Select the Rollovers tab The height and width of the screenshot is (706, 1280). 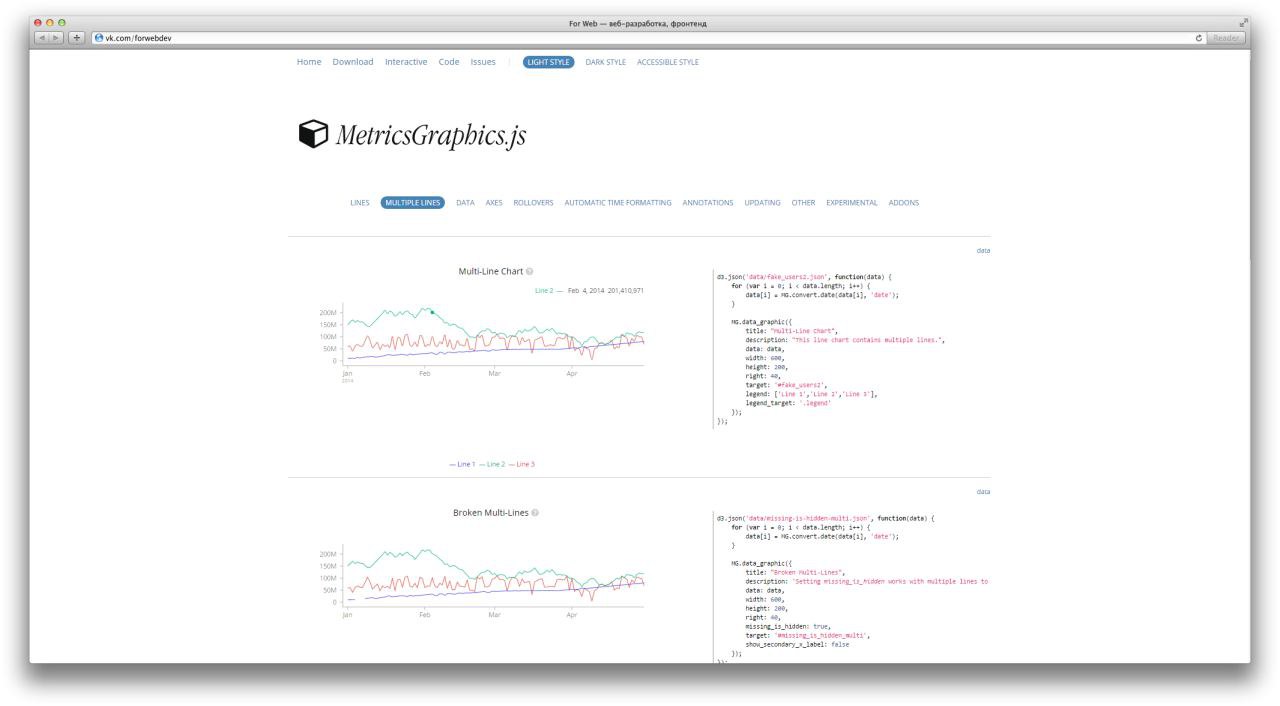click(533, 203)
